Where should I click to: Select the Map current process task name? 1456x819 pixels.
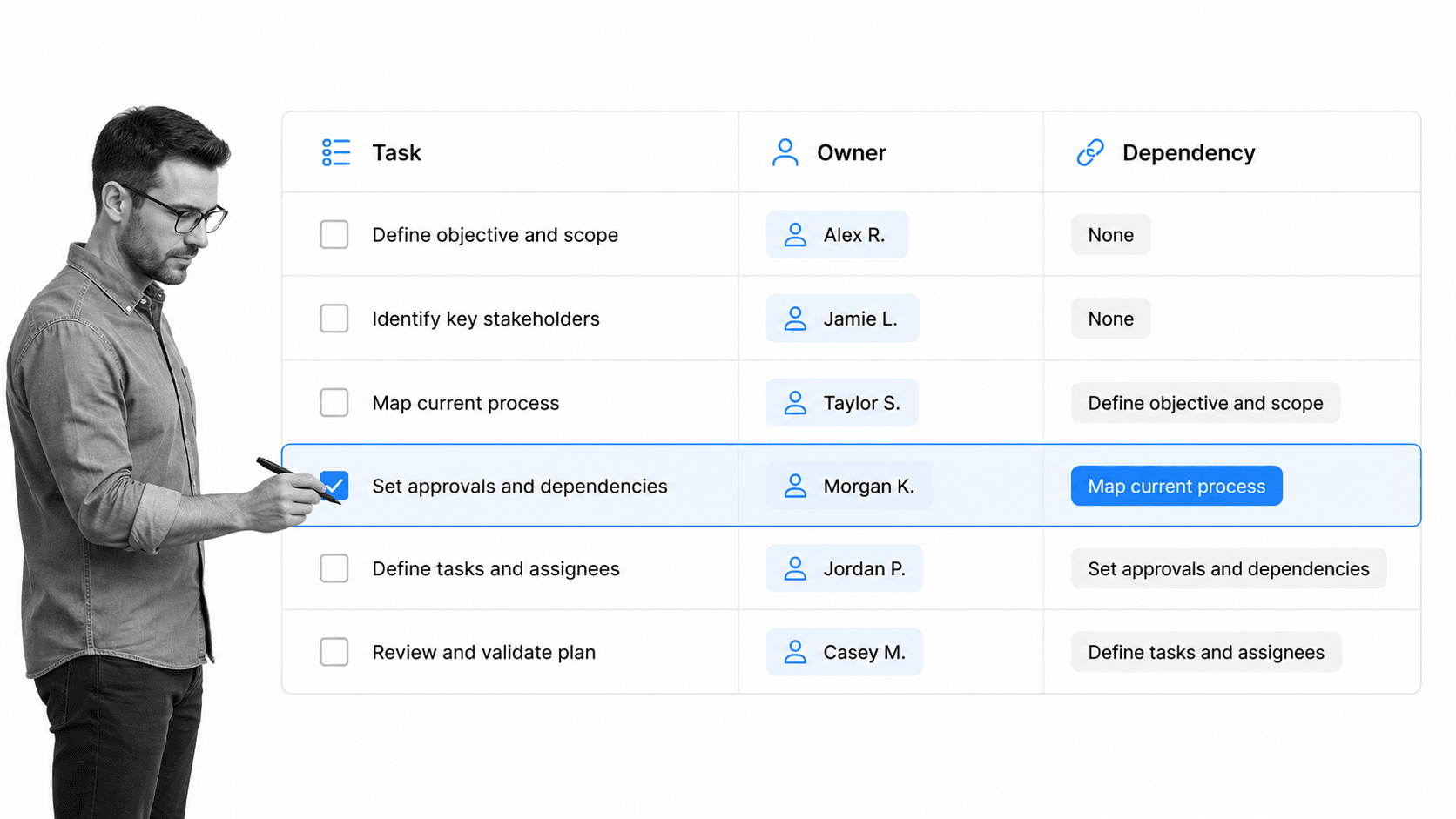coord(466,404)
